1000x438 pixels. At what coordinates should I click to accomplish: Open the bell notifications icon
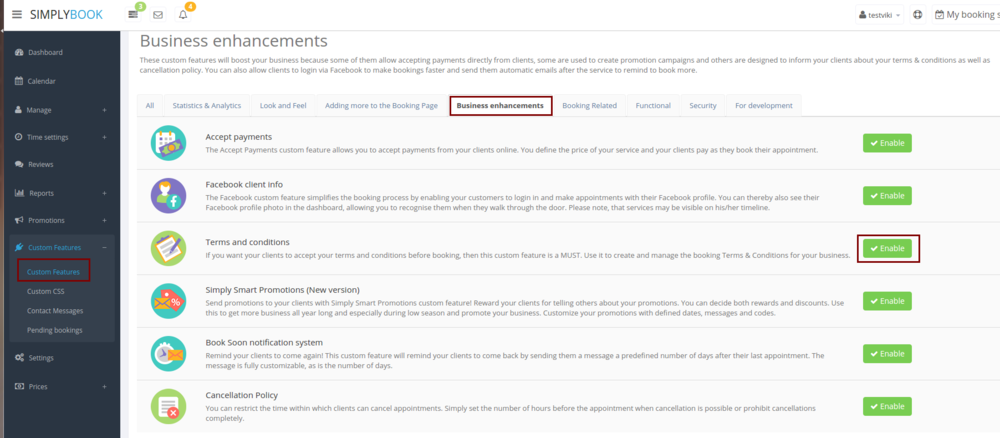coord(183,15)
